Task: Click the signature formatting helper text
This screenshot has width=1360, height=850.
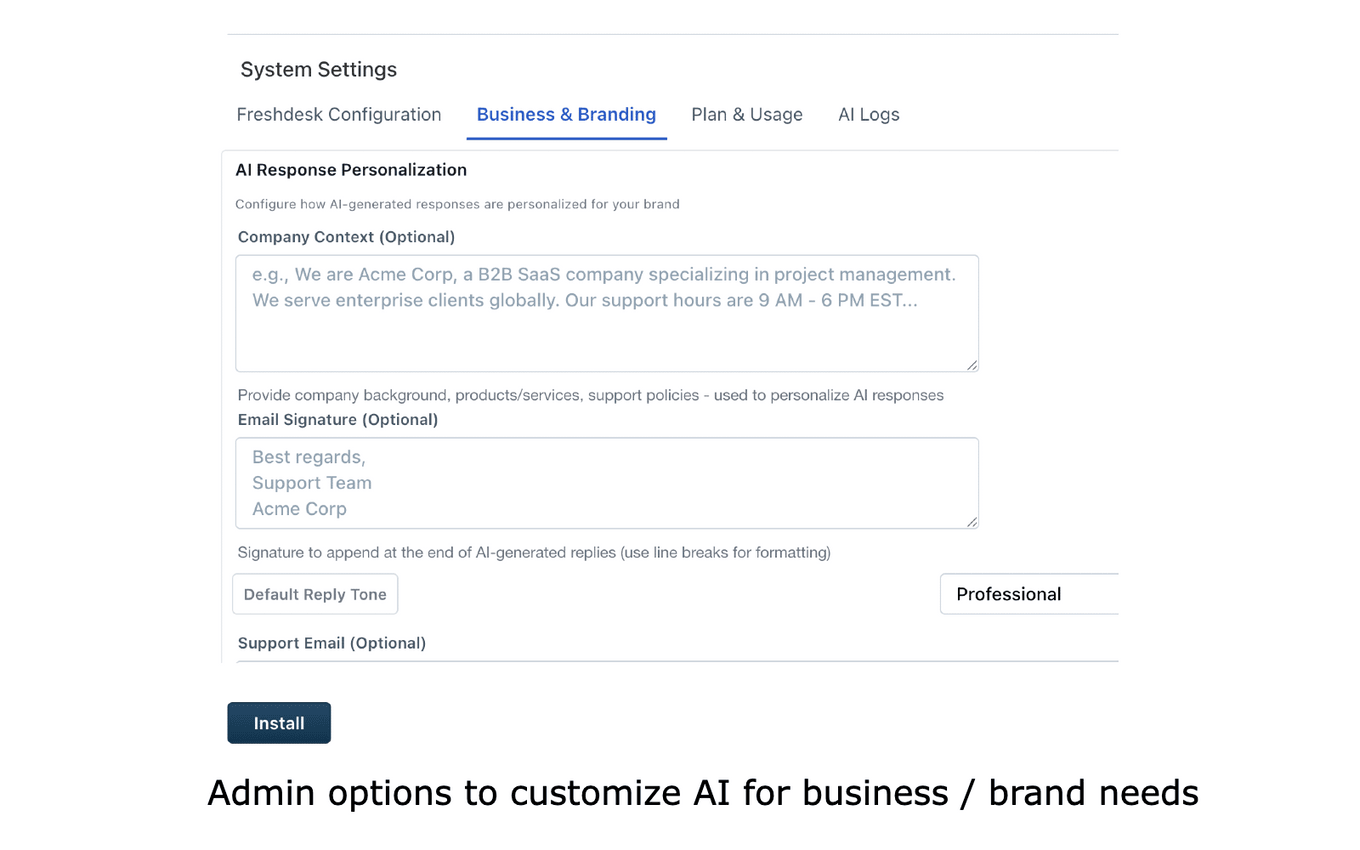Action: pyautogui.click(x=534, y=552)
